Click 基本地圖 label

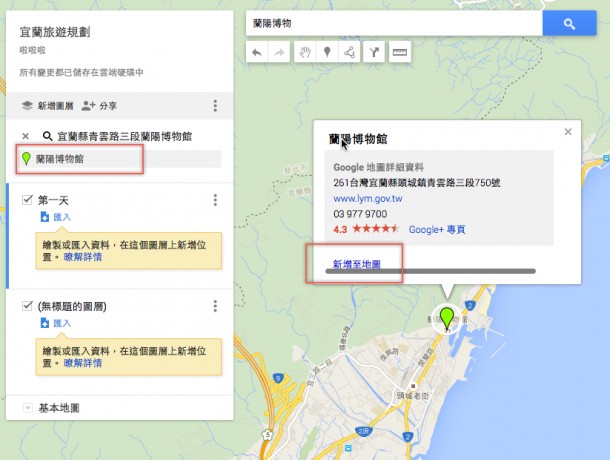pyautogui.click(x=59, y=408)
